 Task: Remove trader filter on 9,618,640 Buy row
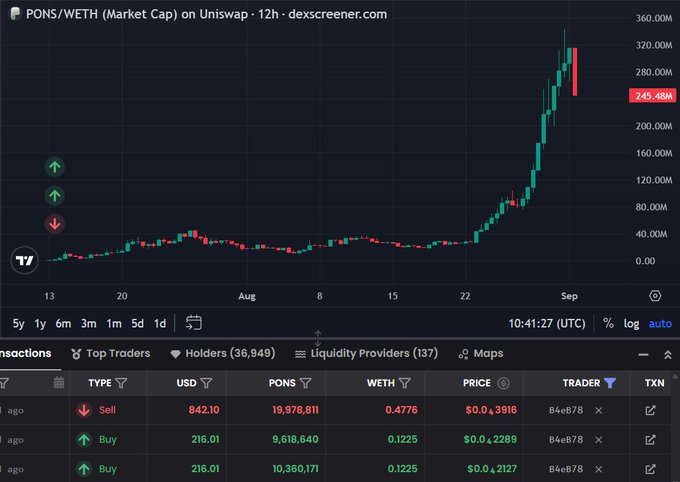(598, 440)
